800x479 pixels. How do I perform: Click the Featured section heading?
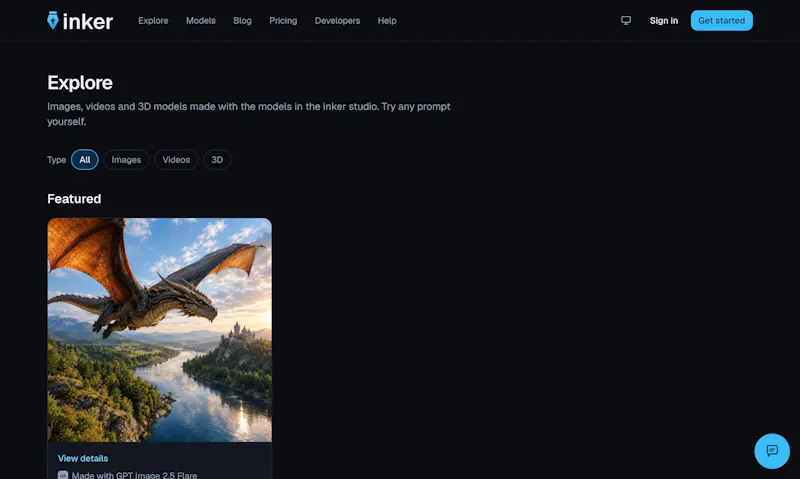pos(74,199)
